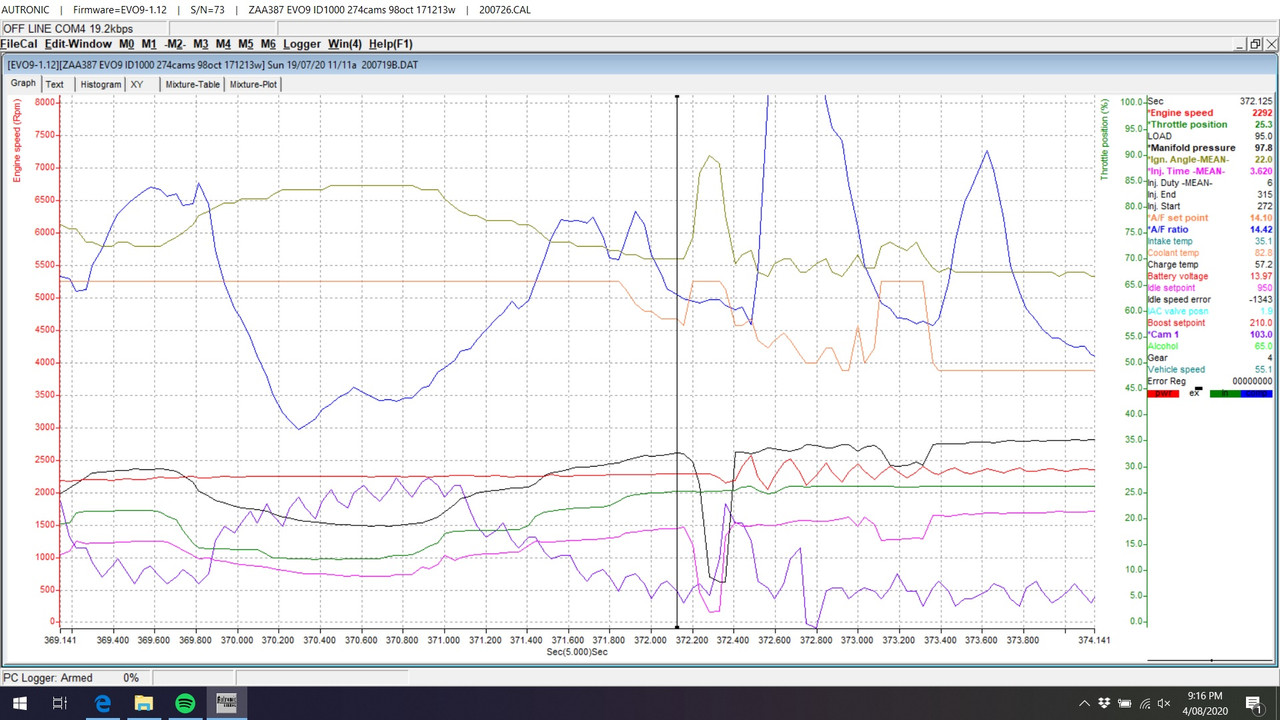
Task: Select the IAC valve posn channel
Action: coord(1209,311)
